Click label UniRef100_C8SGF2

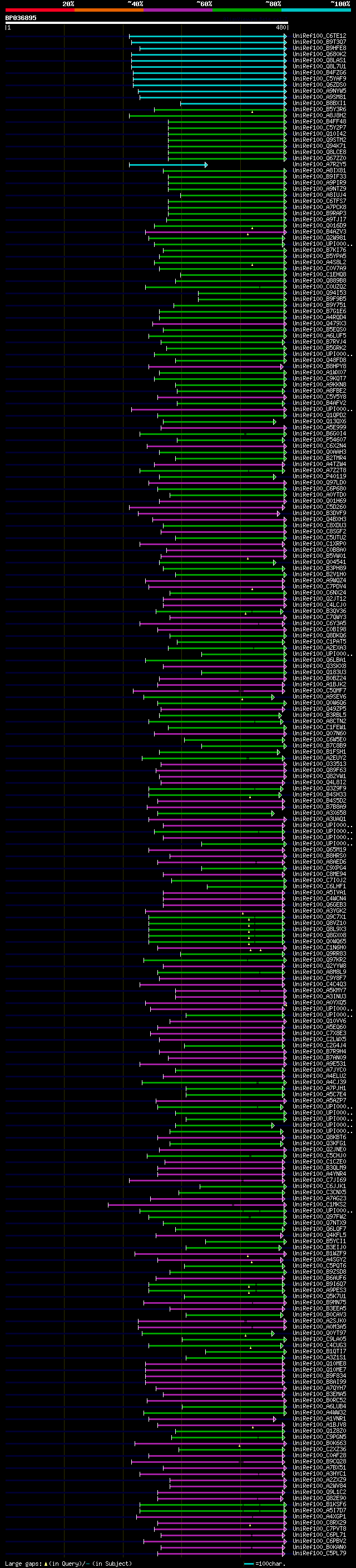(319, 531)
